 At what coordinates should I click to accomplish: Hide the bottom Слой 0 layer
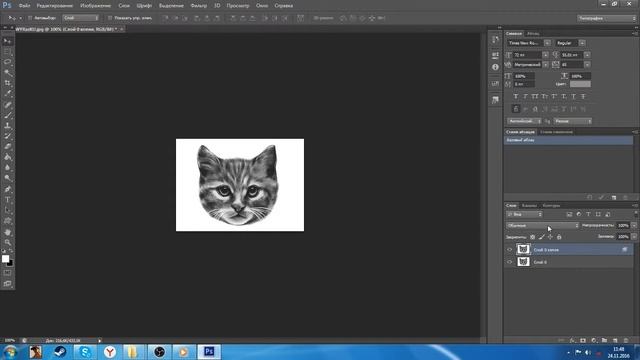point(509,262)
